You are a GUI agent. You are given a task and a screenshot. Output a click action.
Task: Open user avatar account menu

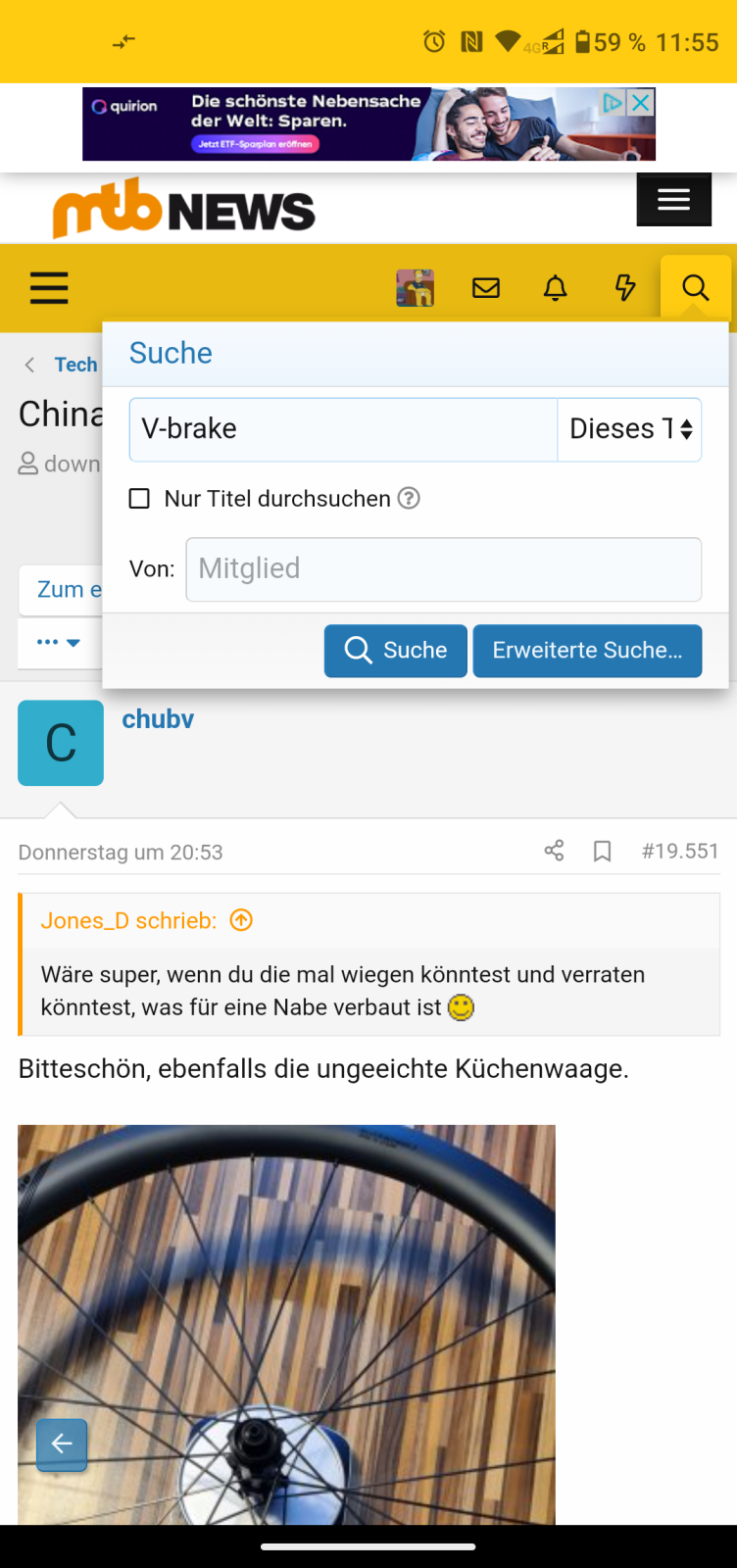point(415,288)
